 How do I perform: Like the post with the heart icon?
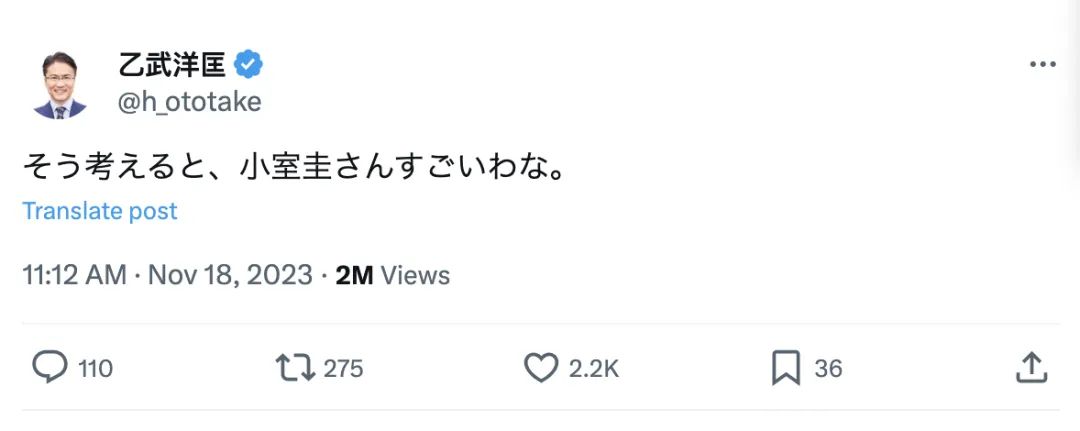(x=541, y=368)
